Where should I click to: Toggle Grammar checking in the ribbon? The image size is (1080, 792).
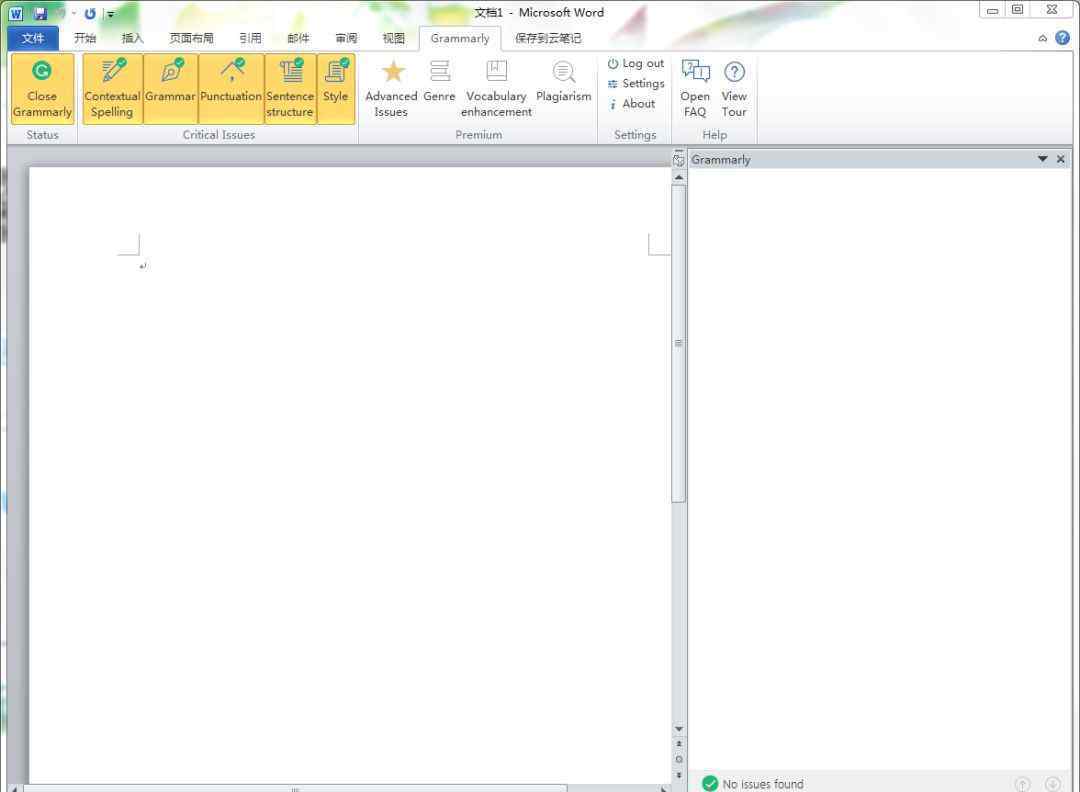click(170, 90)
